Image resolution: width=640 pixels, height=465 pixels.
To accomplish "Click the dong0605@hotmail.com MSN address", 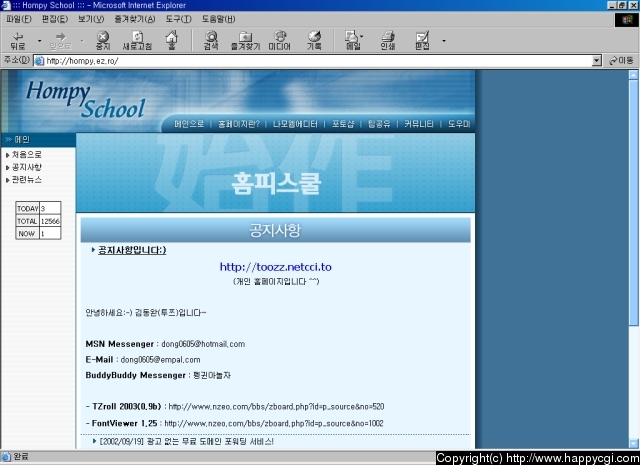I will pos(203,344).
